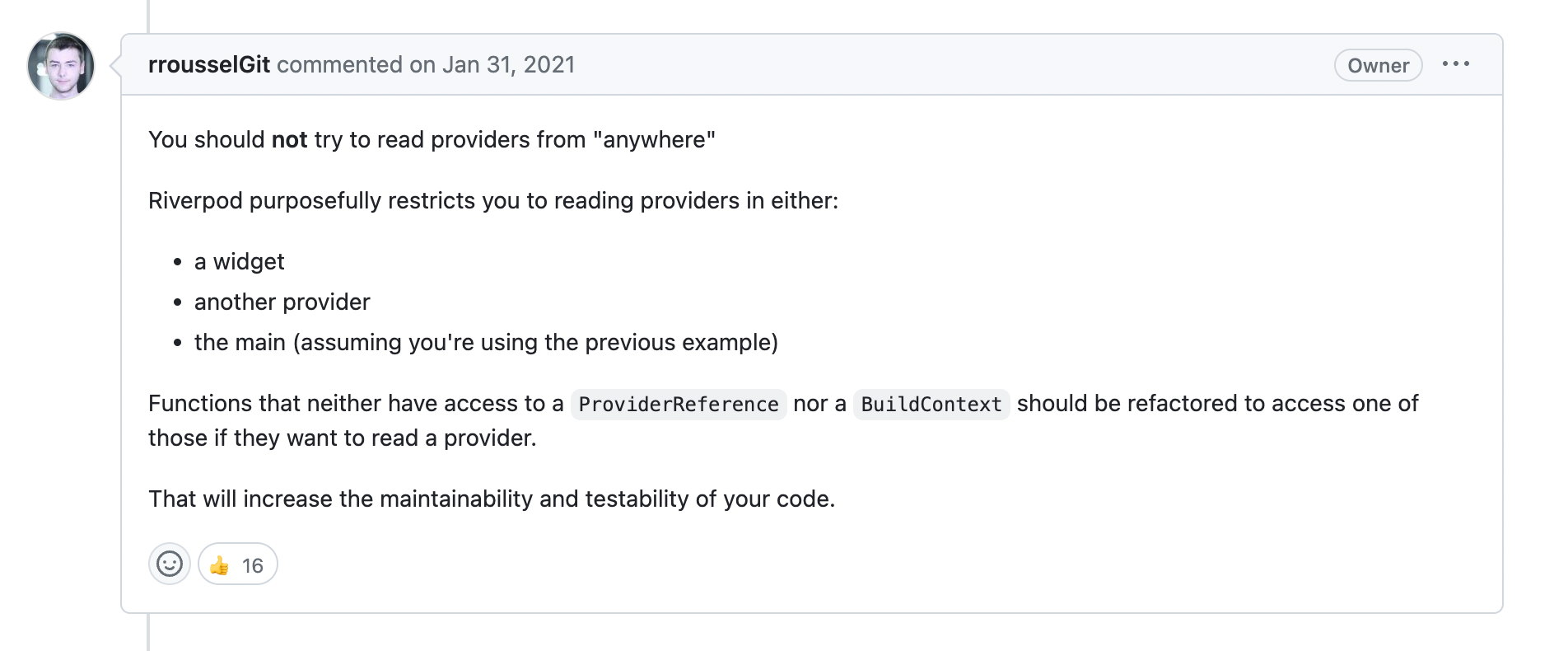Click the bold word "not"
The image size is (1568, 651).
click(289, 139)
